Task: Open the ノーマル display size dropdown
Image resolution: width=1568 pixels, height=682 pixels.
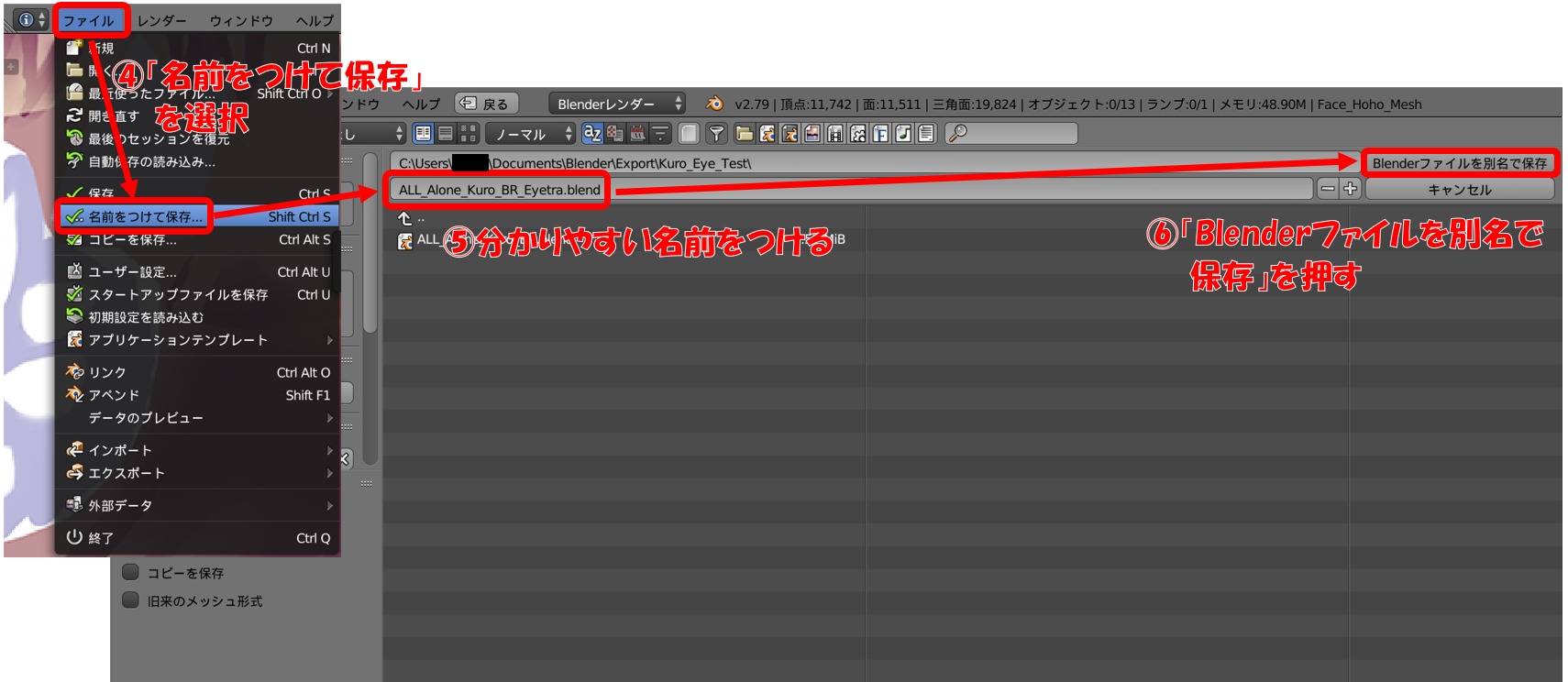Action: tap(530, 134)
